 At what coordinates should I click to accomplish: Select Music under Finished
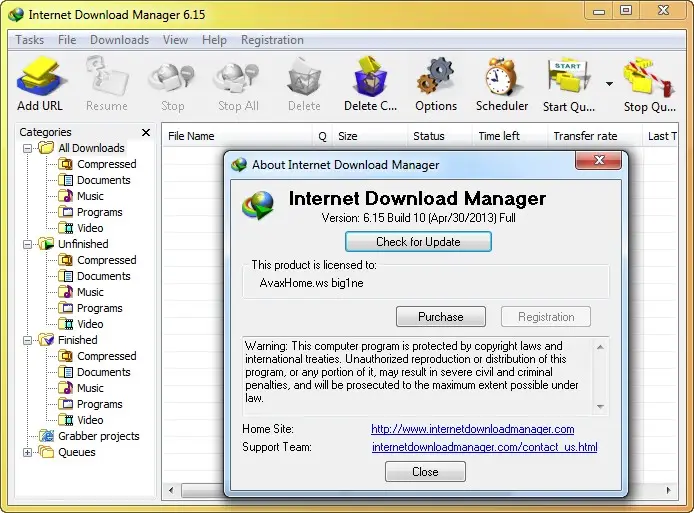coord(90,388)
